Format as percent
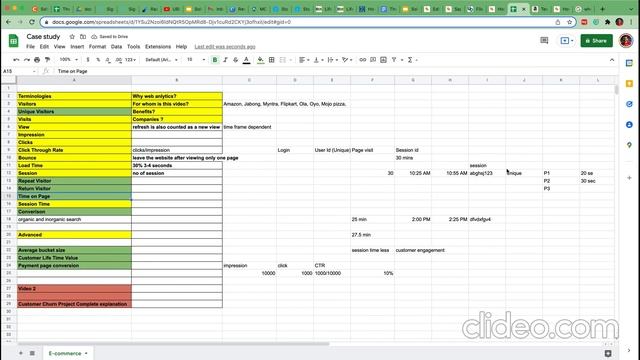Screen dimensions: 640x360 (98, 60)
